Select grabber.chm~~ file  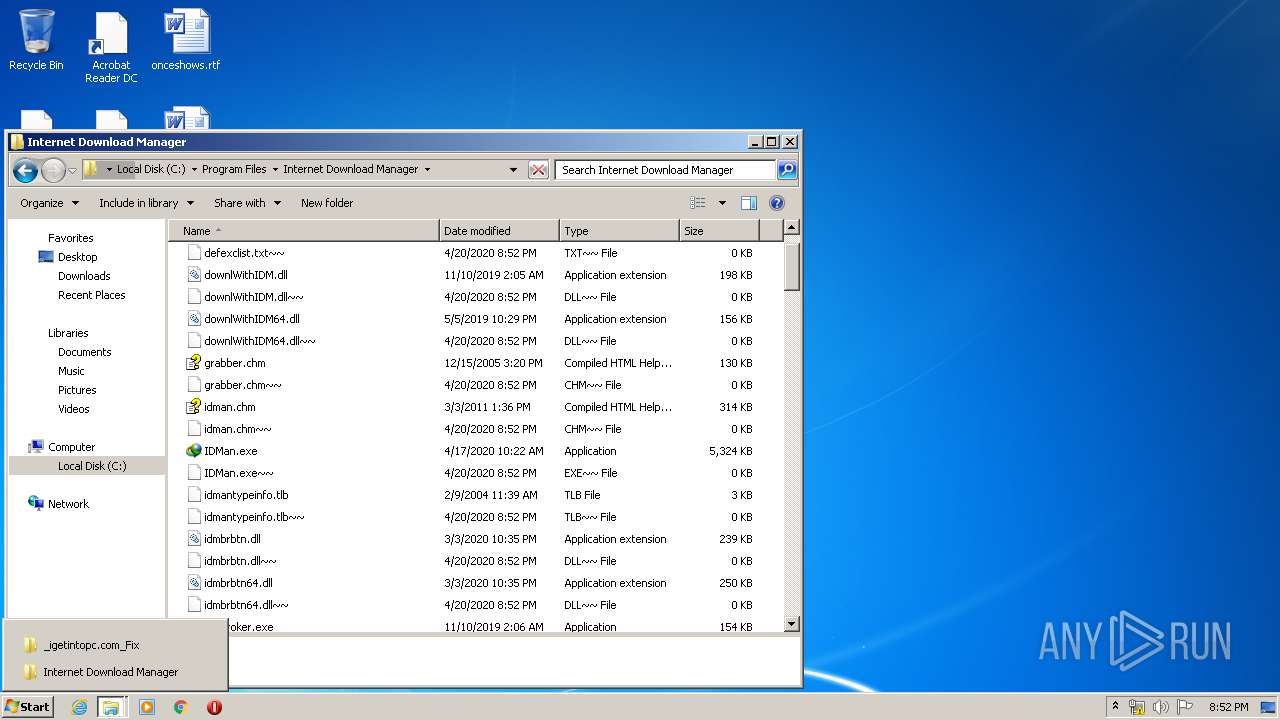pos(243,385)
